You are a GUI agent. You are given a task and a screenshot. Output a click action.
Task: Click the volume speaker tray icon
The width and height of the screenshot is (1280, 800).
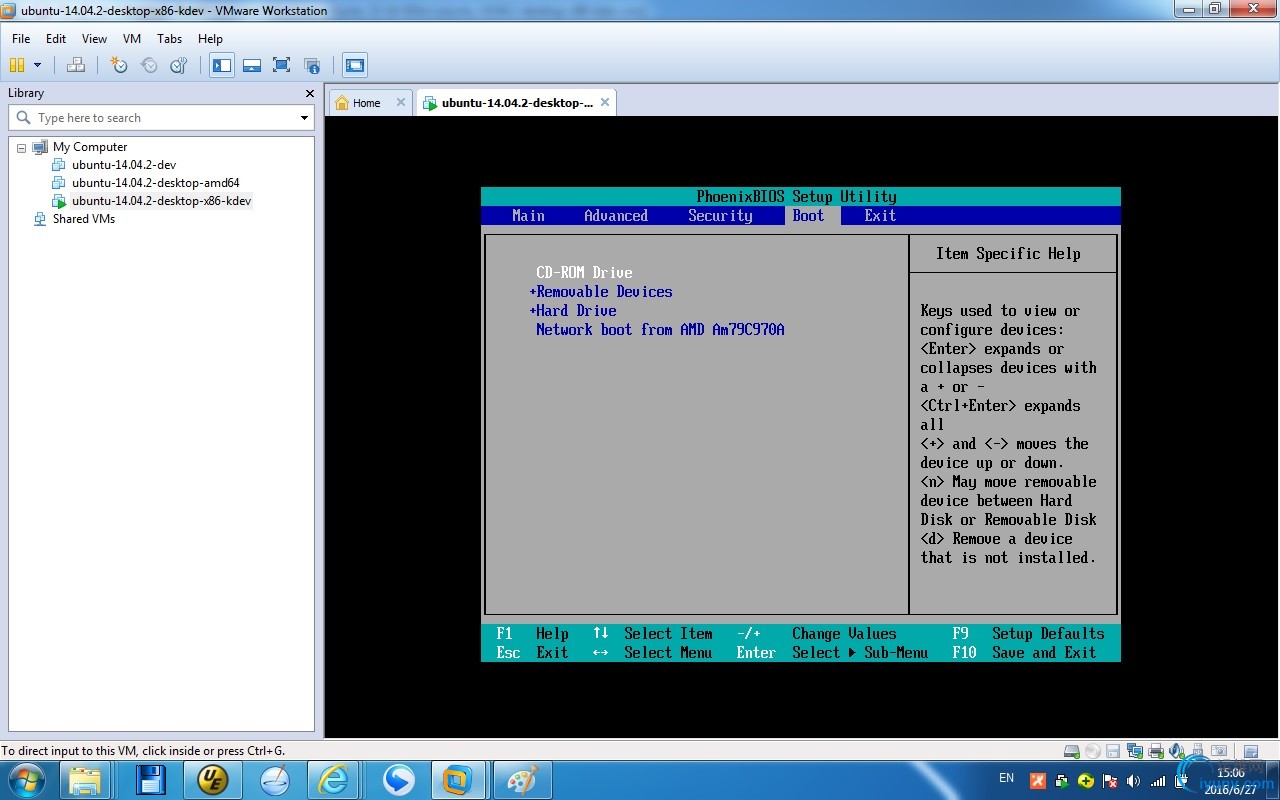click(x=1133, y=781)
